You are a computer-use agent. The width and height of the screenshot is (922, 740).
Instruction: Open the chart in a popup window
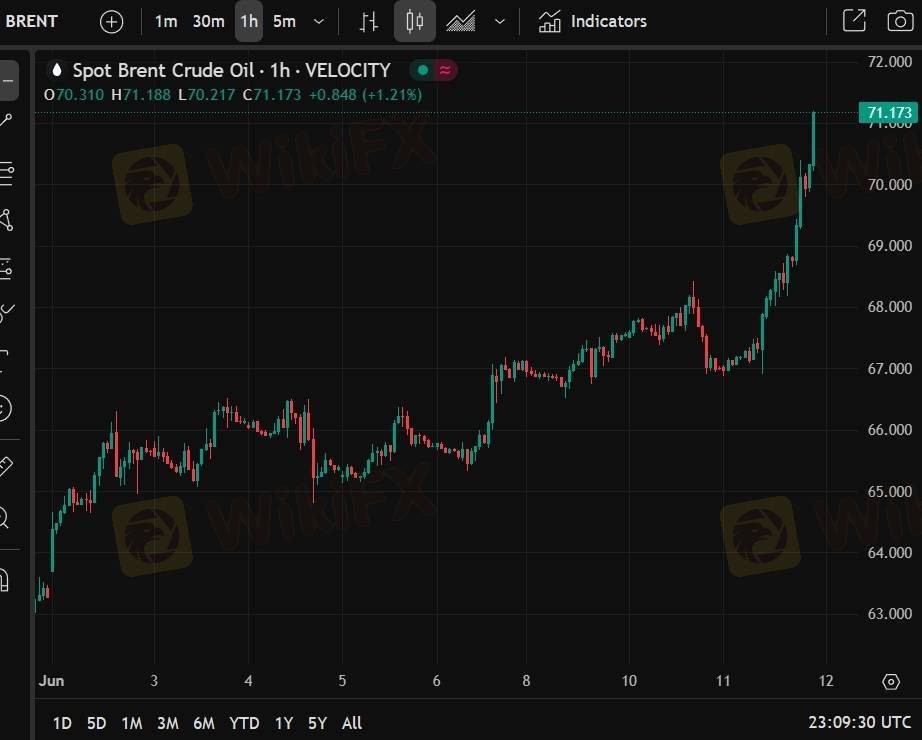pos(854,21)
